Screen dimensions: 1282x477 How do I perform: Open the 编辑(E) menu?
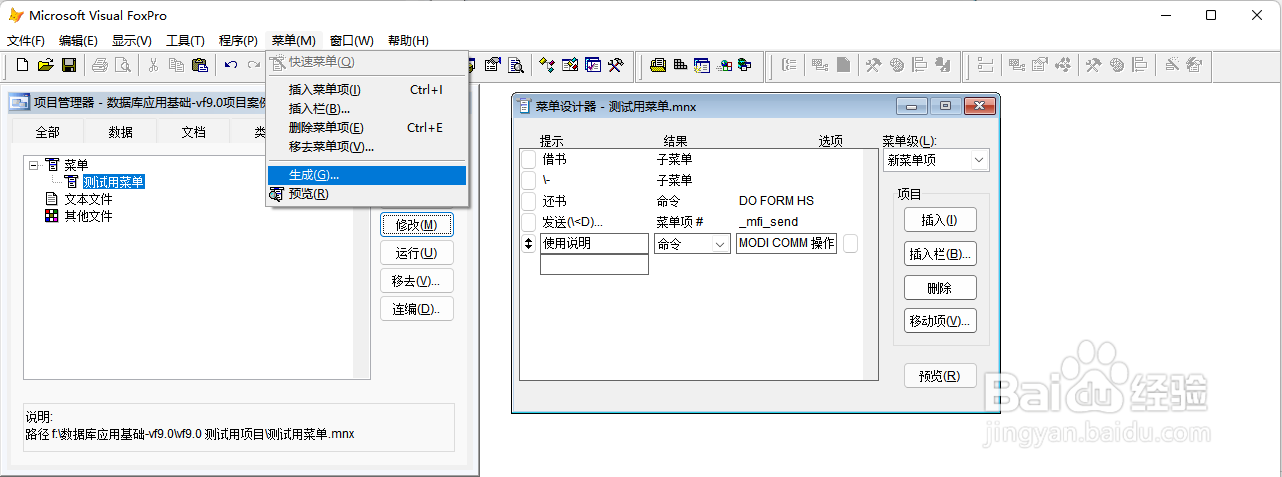tap(78, 41)
